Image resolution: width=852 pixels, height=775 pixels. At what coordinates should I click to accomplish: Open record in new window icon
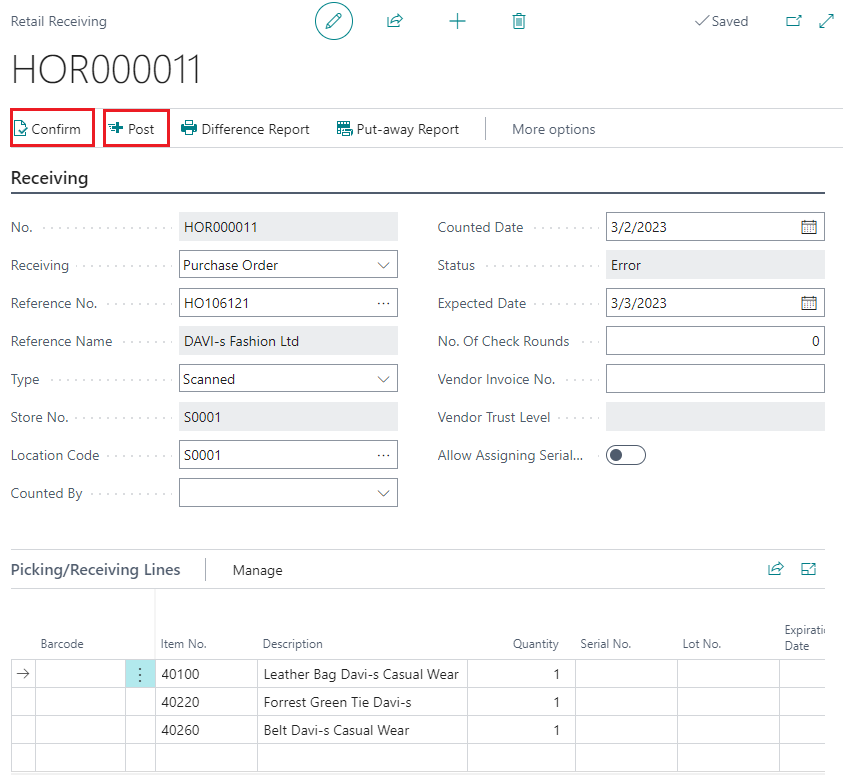click(x=794, y=21)
